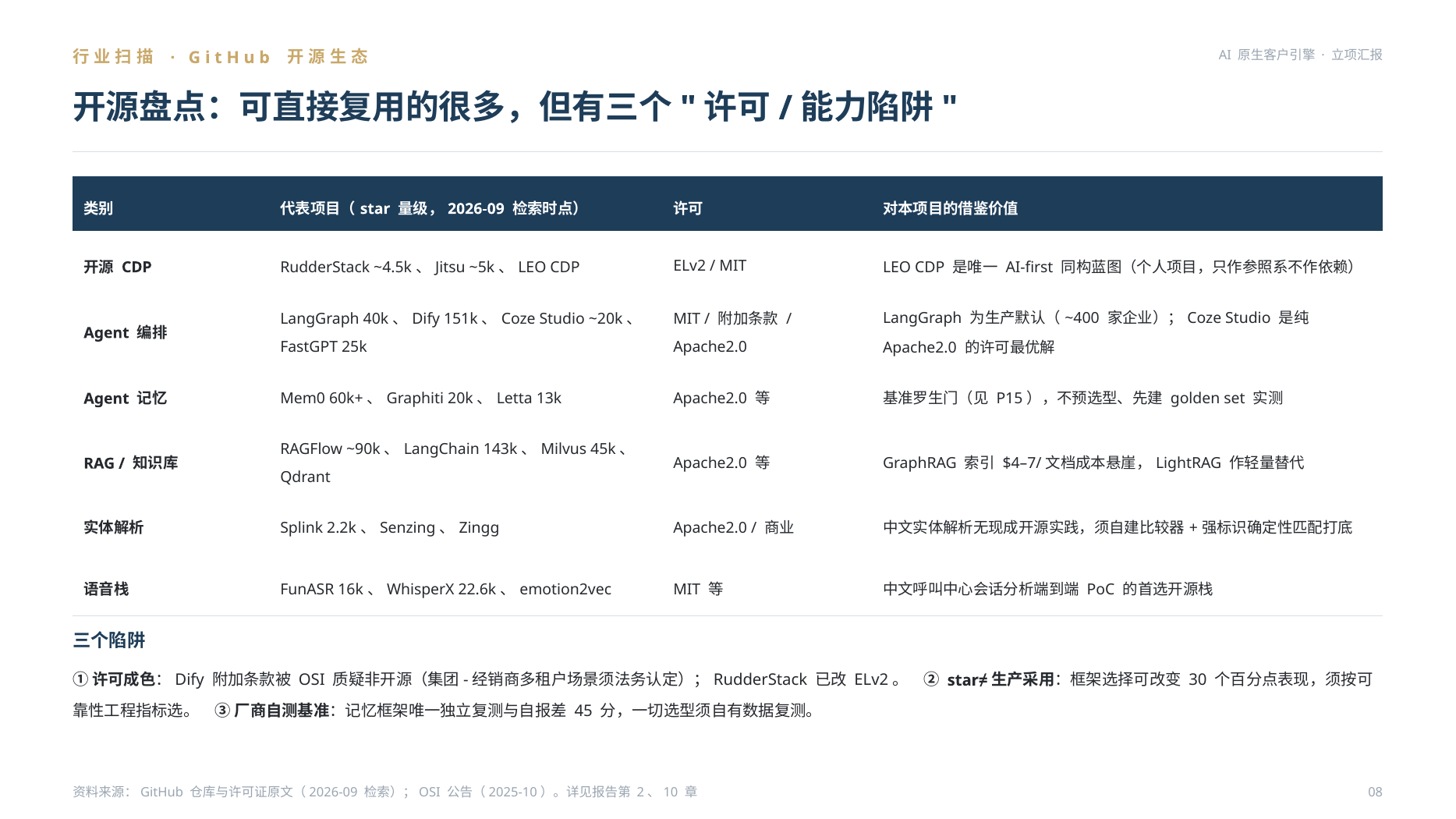Select the text 'LangGraph 为生产默认'
The image size is (1456, 819).
click(x=964, y=317)
